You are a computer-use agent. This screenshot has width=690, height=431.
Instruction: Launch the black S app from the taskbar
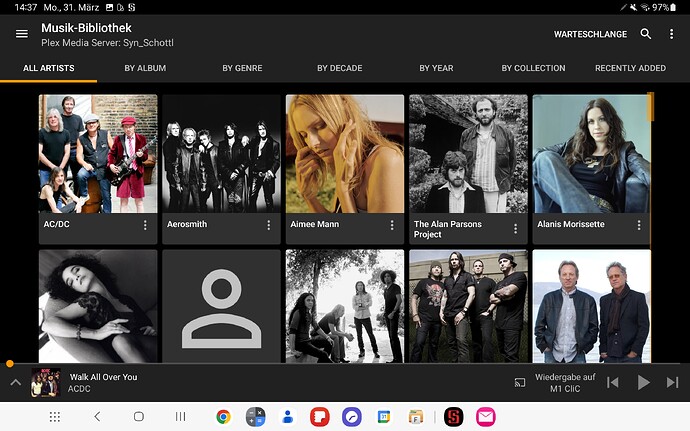[454, 416]
